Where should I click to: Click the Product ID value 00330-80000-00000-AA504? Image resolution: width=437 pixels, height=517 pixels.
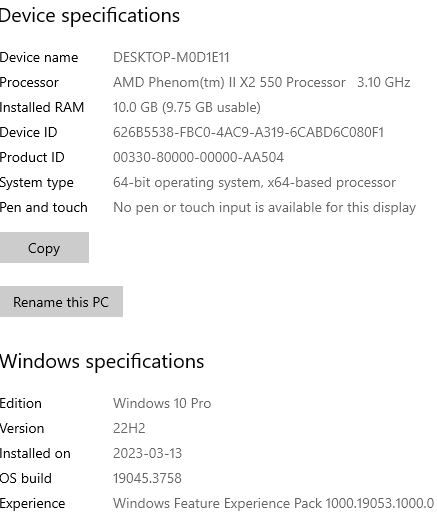pos(198,157)
